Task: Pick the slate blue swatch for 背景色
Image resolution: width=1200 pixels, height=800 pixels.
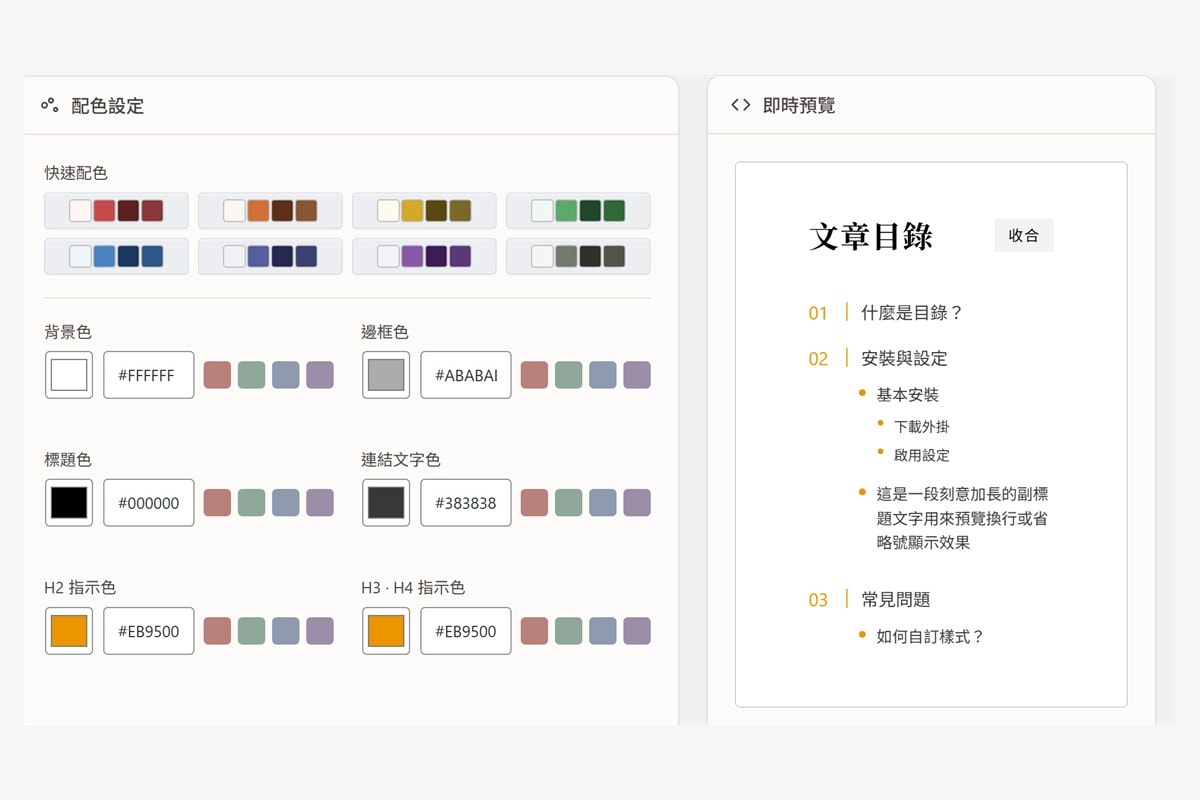Action: click(285, 375)
